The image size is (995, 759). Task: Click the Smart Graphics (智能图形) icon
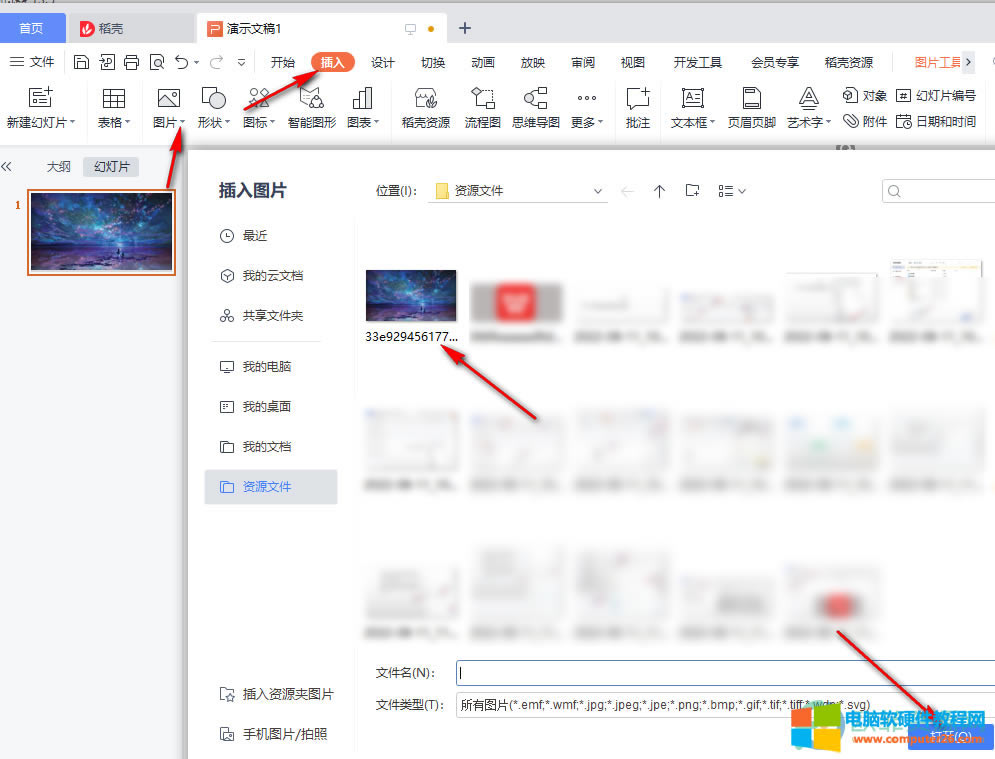[x=312, y=99]
